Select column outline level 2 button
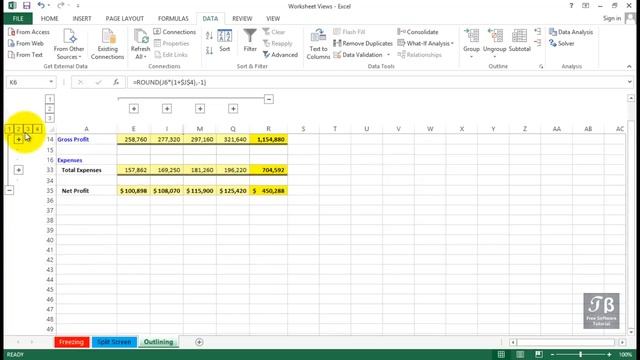Screen dimensions: 640x360 (x=49, y=109)
